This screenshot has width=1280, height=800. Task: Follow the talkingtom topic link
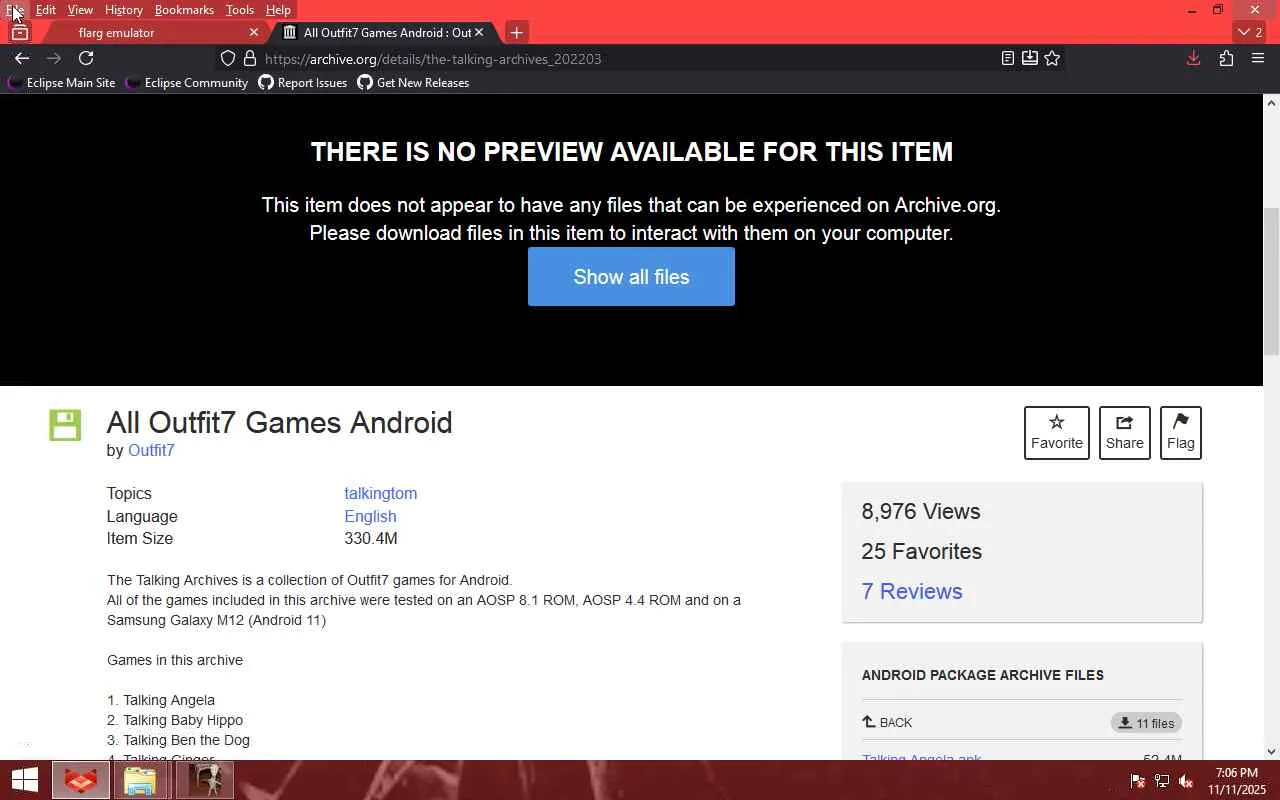click(380, 493)
